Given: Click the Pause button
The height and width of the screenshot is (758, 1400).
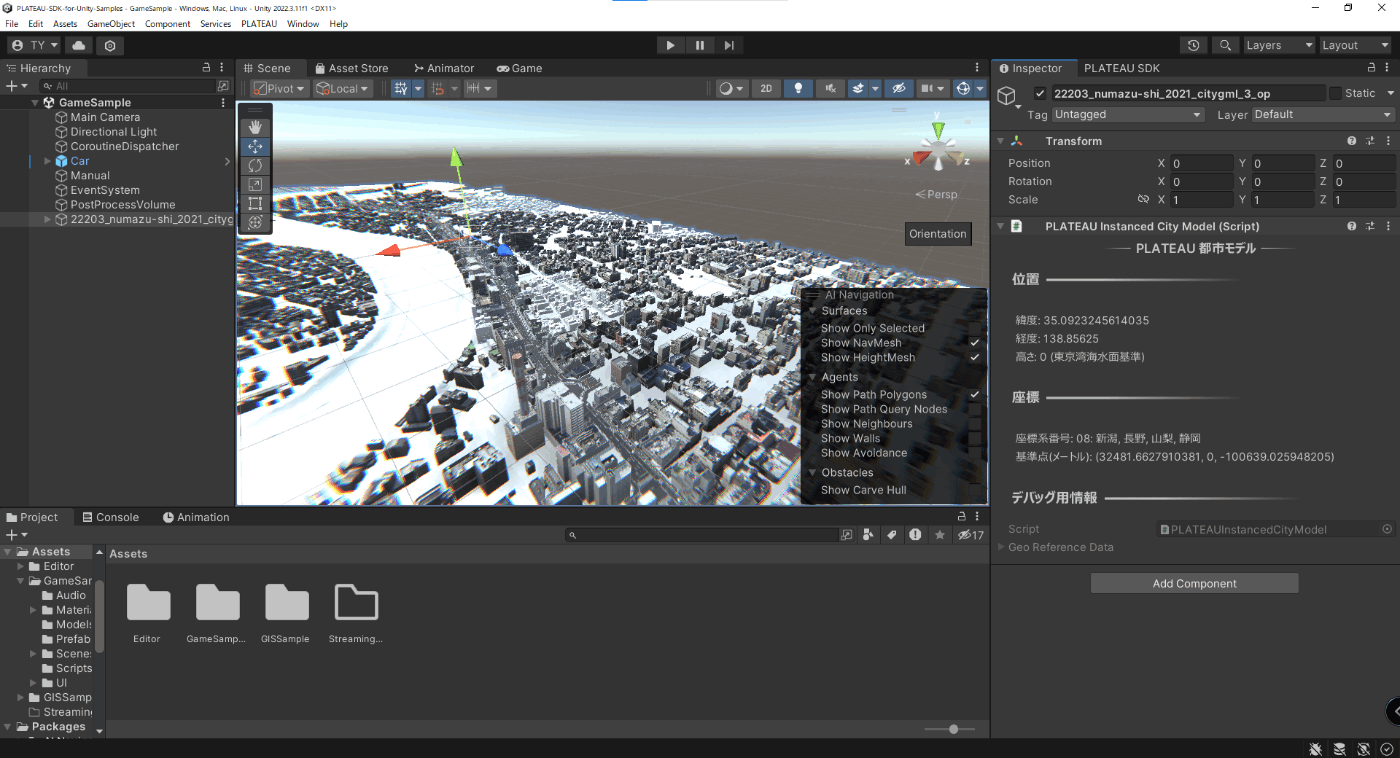Looking at the screenshot, I should pos(700,45).
